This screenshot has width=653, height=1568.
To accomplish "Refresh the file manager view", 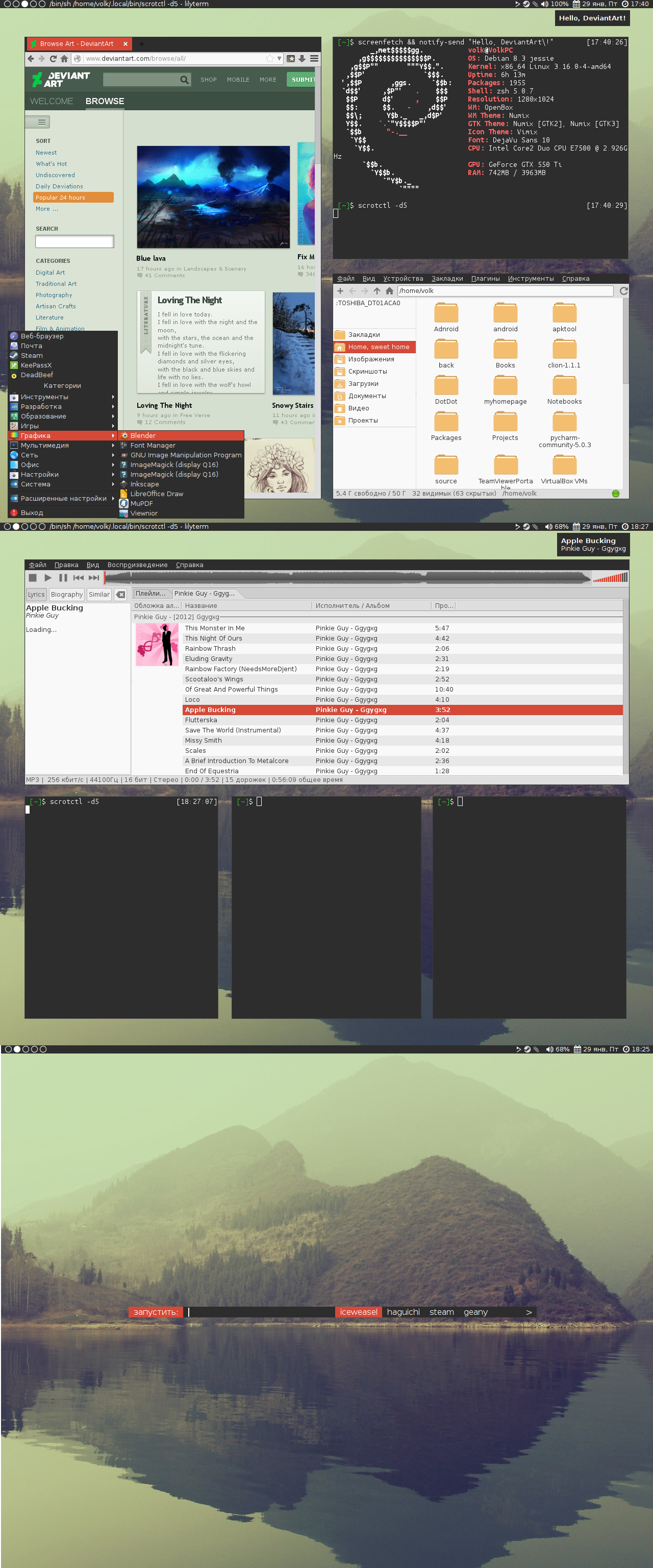I will coord(624,291).
